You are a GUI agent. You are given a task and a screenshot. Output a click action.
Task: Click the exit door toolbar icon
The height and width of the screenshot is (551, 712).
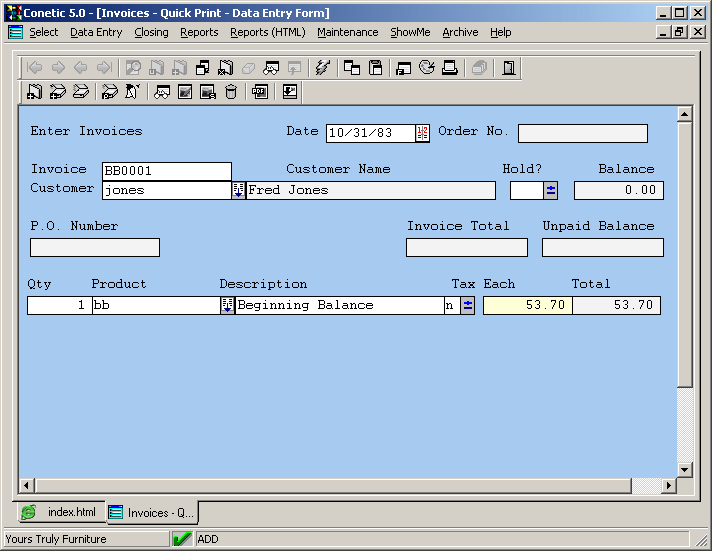coord(509,68)
